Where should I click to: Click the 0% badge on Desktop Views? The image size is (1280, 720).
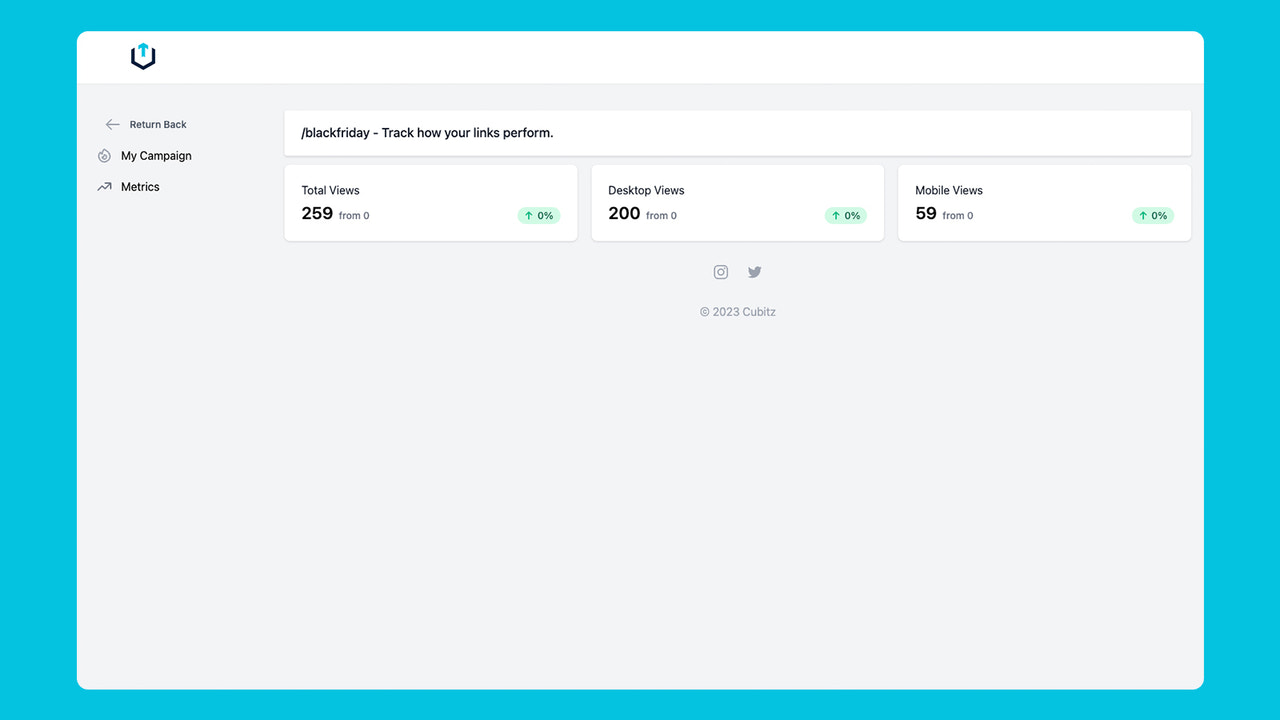845,215
